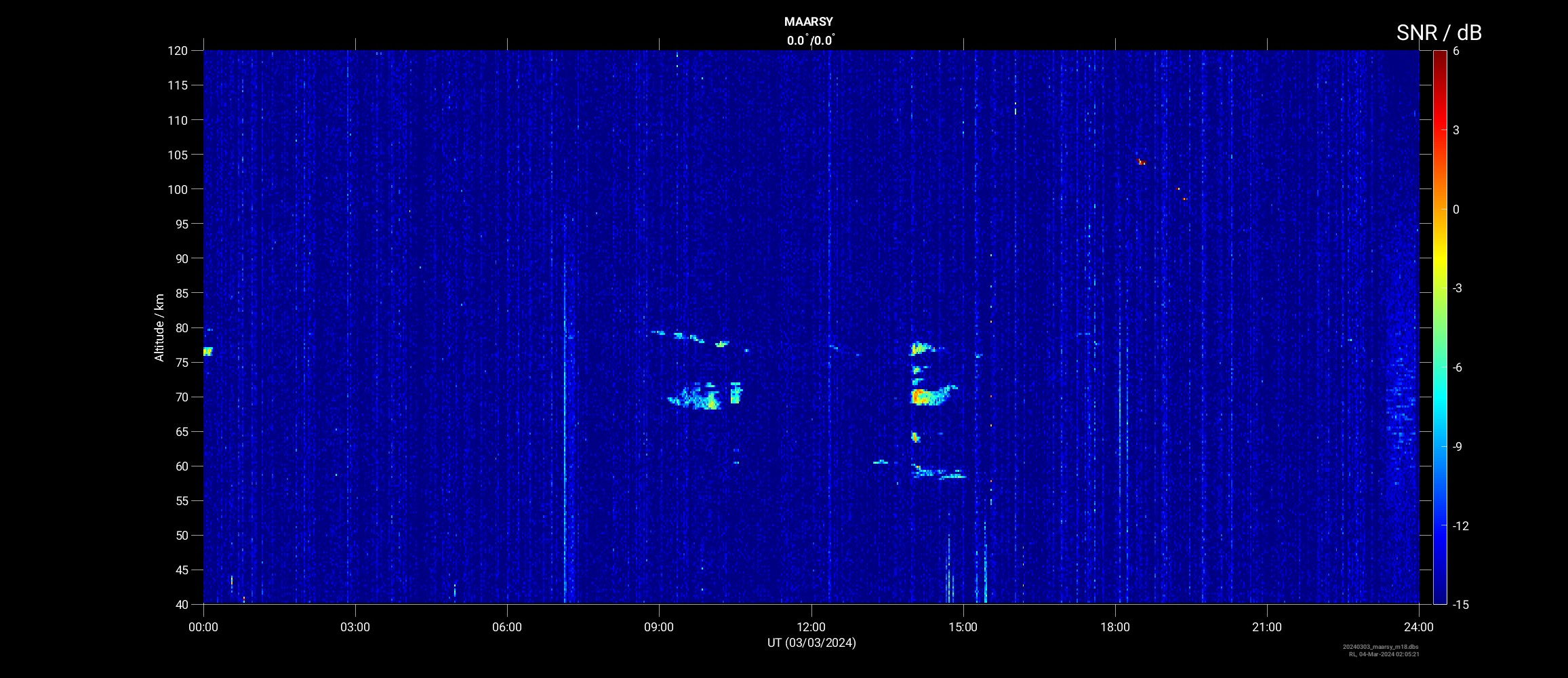The height and width of the screenshot is (678, 1568).
Task: Click the echo at 00:00 near 76 km
Action: pos(207,351)
